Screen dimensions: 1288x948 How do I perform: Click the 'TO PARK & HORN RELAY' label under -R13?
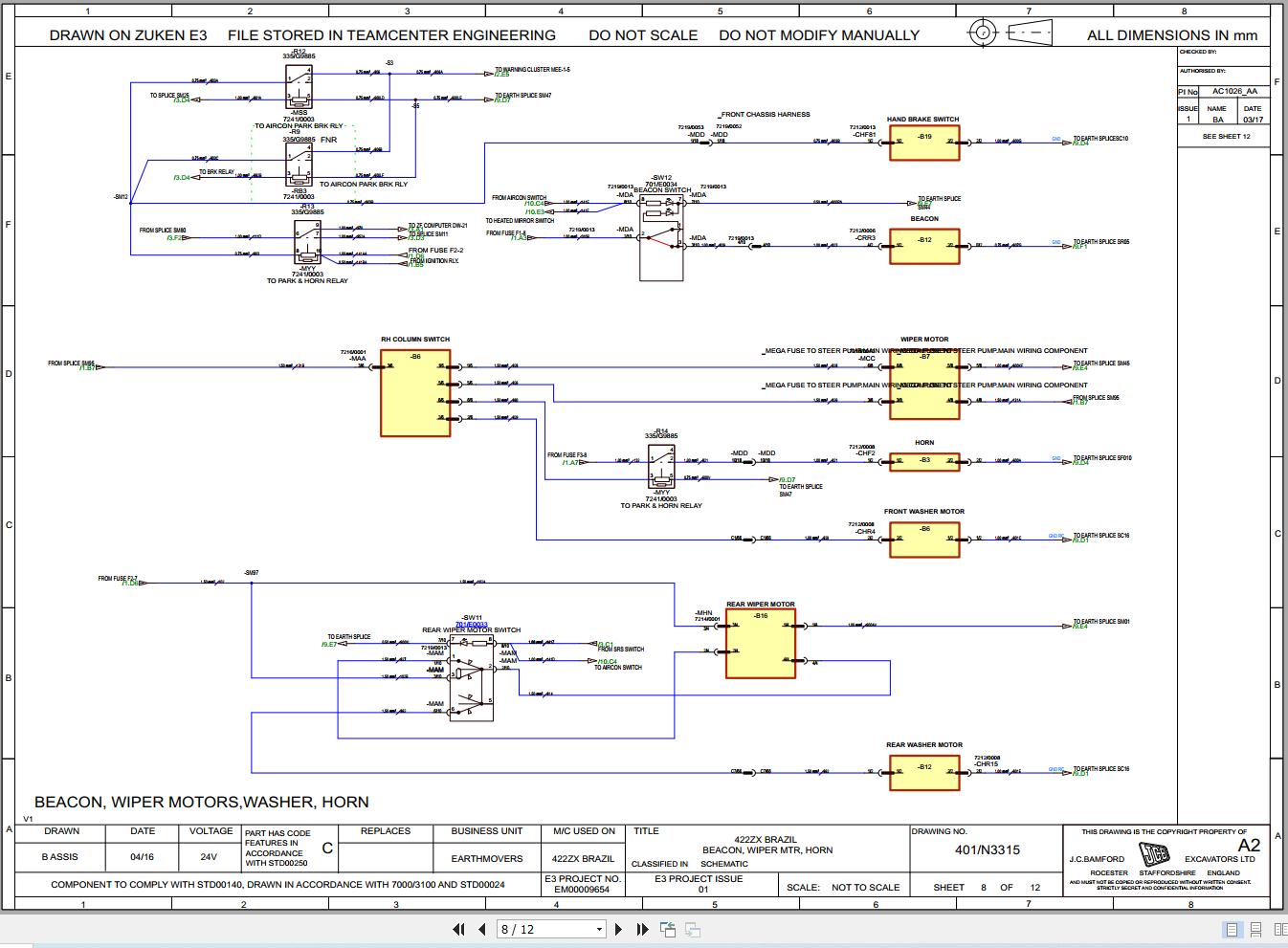click(307, 281)
